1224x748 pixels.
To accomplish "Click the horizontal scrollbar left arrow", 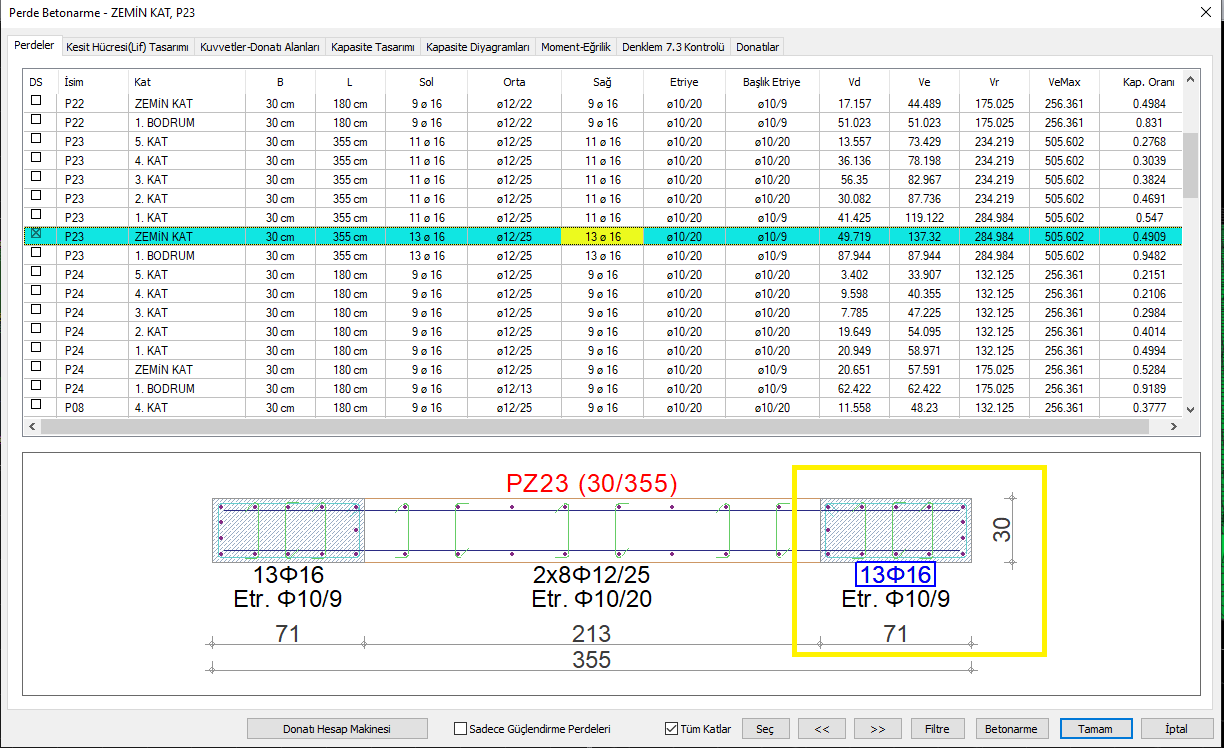I will click(x=33, y=426).
